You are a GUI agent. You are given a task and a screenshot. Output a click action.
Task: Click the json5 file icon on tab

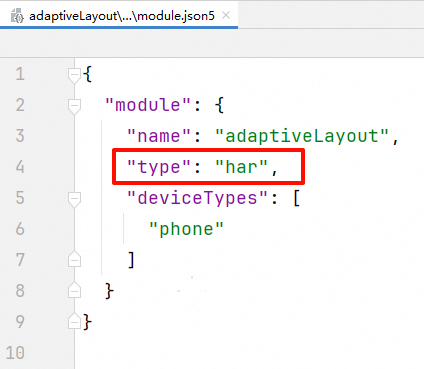[17, 16]
